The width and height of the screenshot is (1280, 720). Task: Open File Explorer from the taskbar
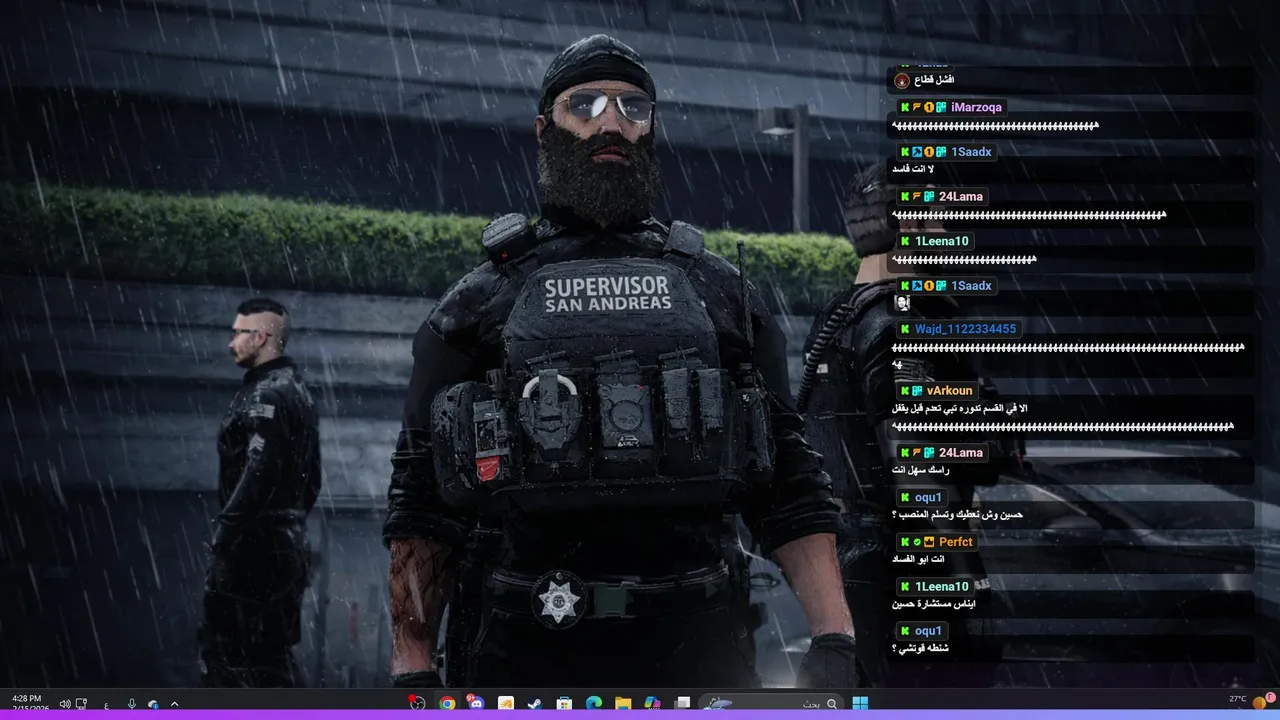pyautogui.click(x=623, y=704)
